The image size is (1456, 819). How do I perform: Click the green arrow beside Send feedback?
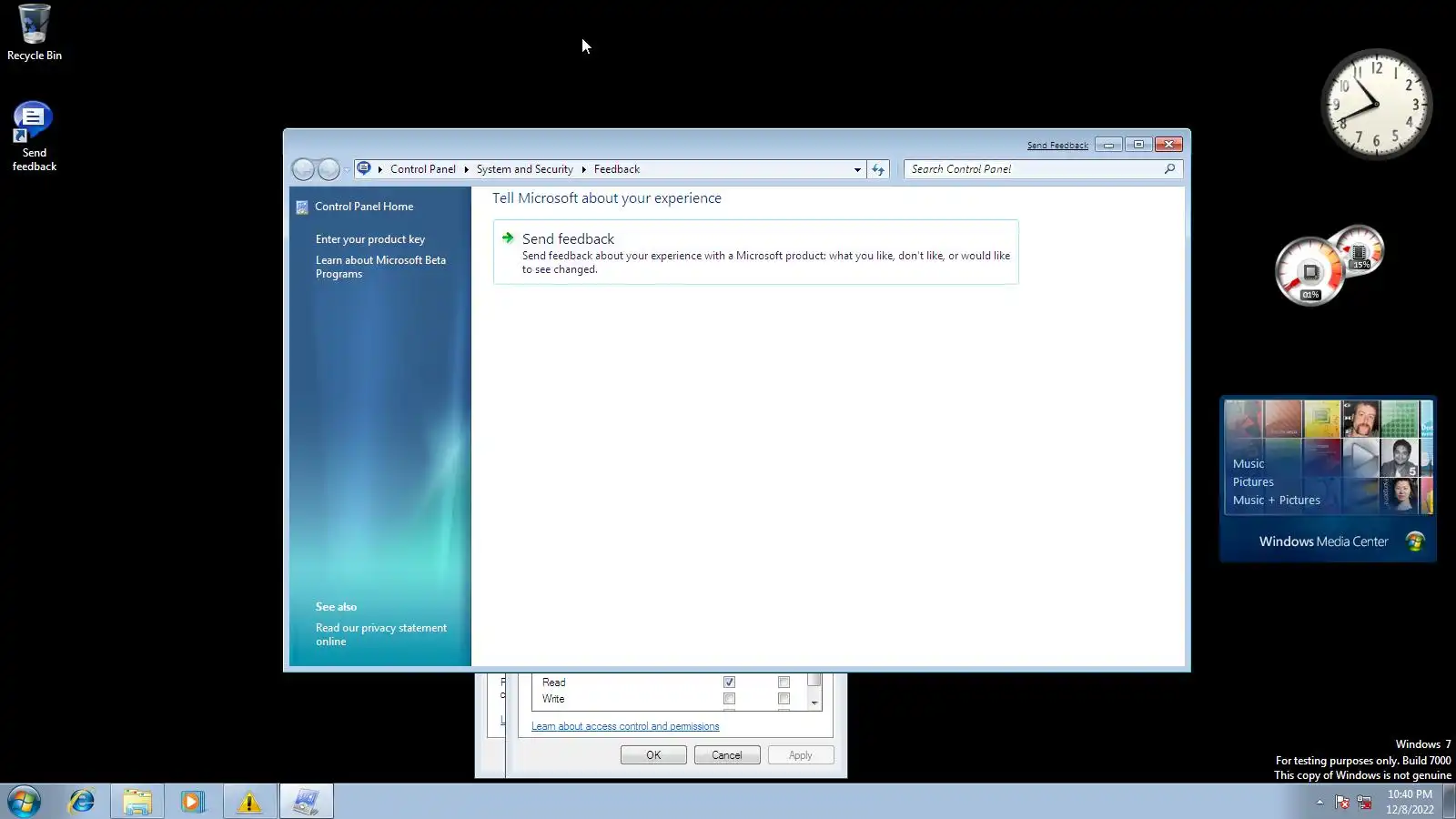click(x=508, y=238)
